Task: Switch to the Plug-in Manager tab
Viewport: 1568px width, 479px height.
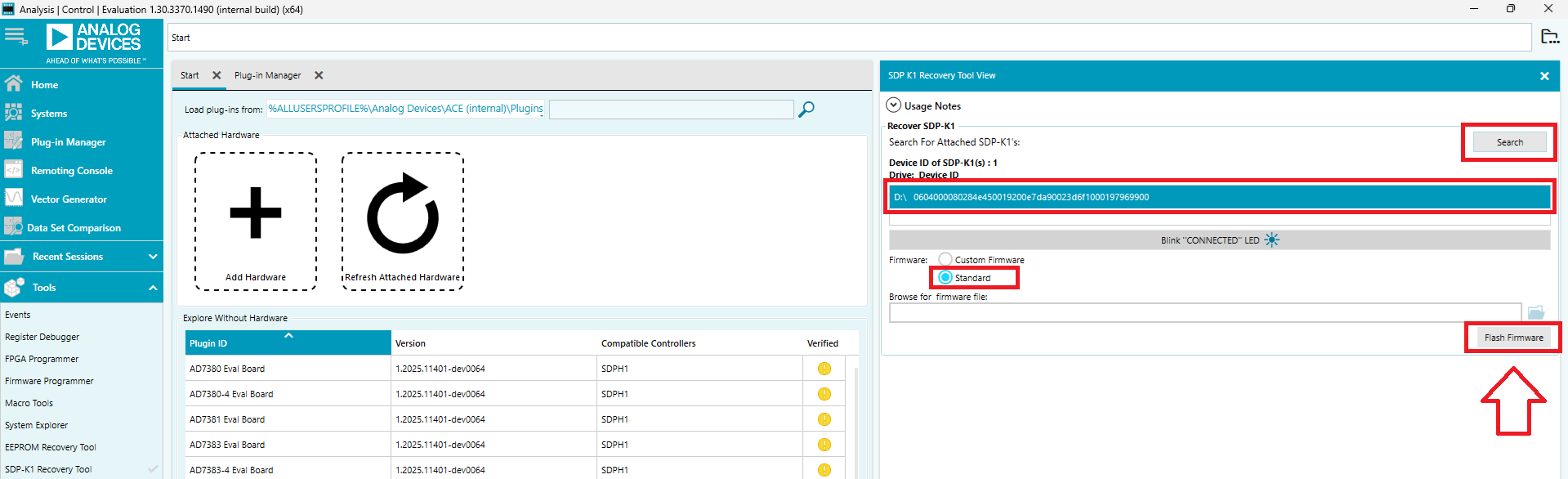Action: [267, 75]
